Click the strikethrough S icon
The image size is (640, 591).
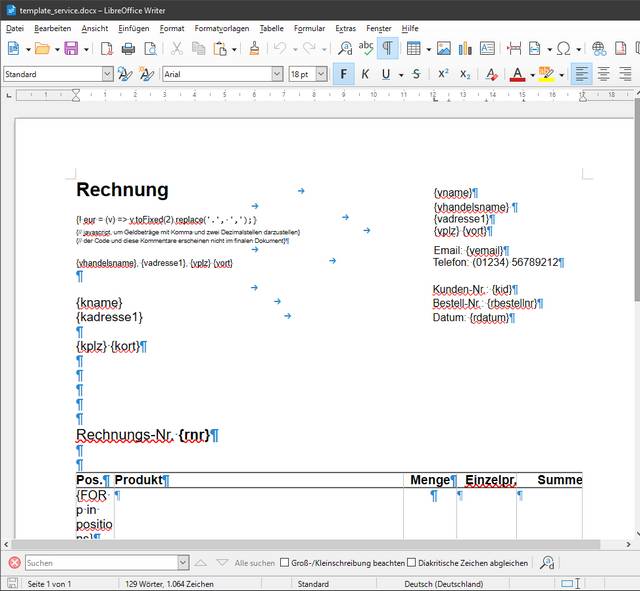pos(416,74)
